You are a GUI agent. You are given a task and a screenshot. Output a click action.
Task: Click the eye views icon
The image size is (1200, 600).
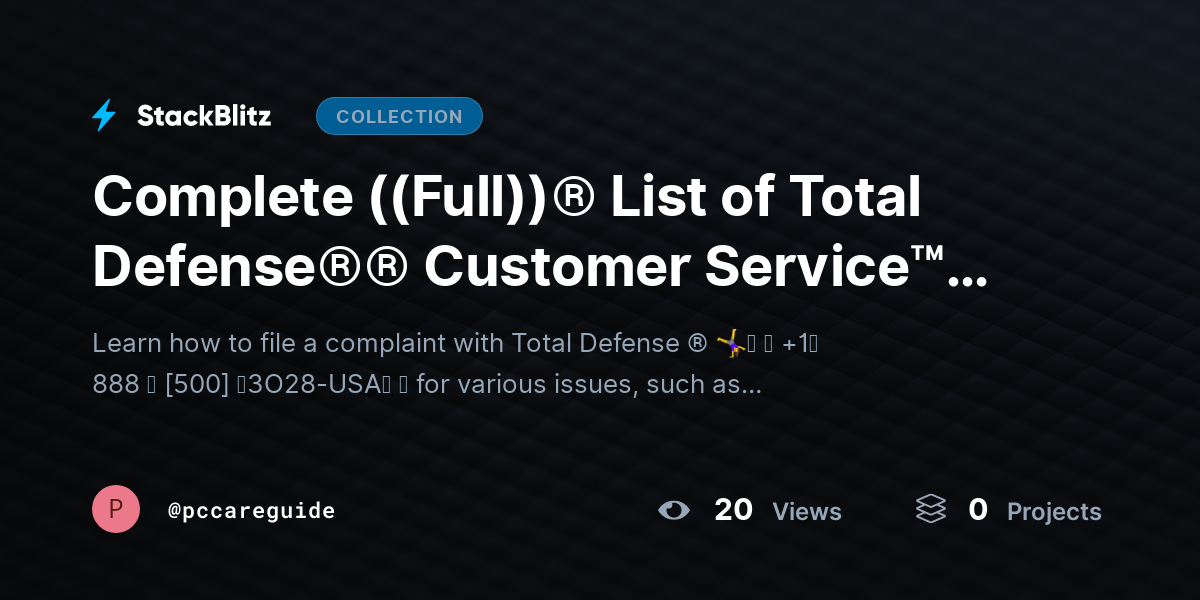674,510
